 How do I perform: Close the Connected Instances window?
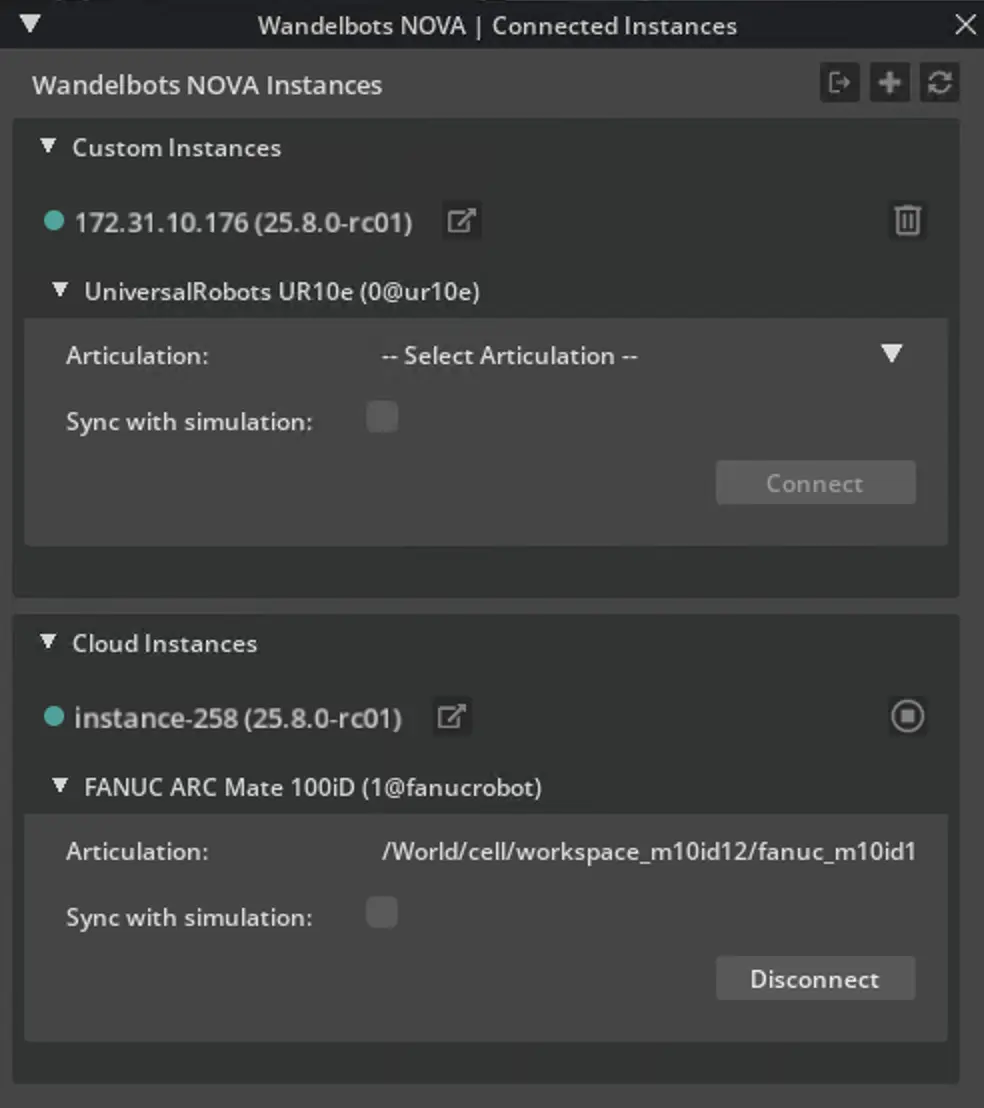[965, 25]
